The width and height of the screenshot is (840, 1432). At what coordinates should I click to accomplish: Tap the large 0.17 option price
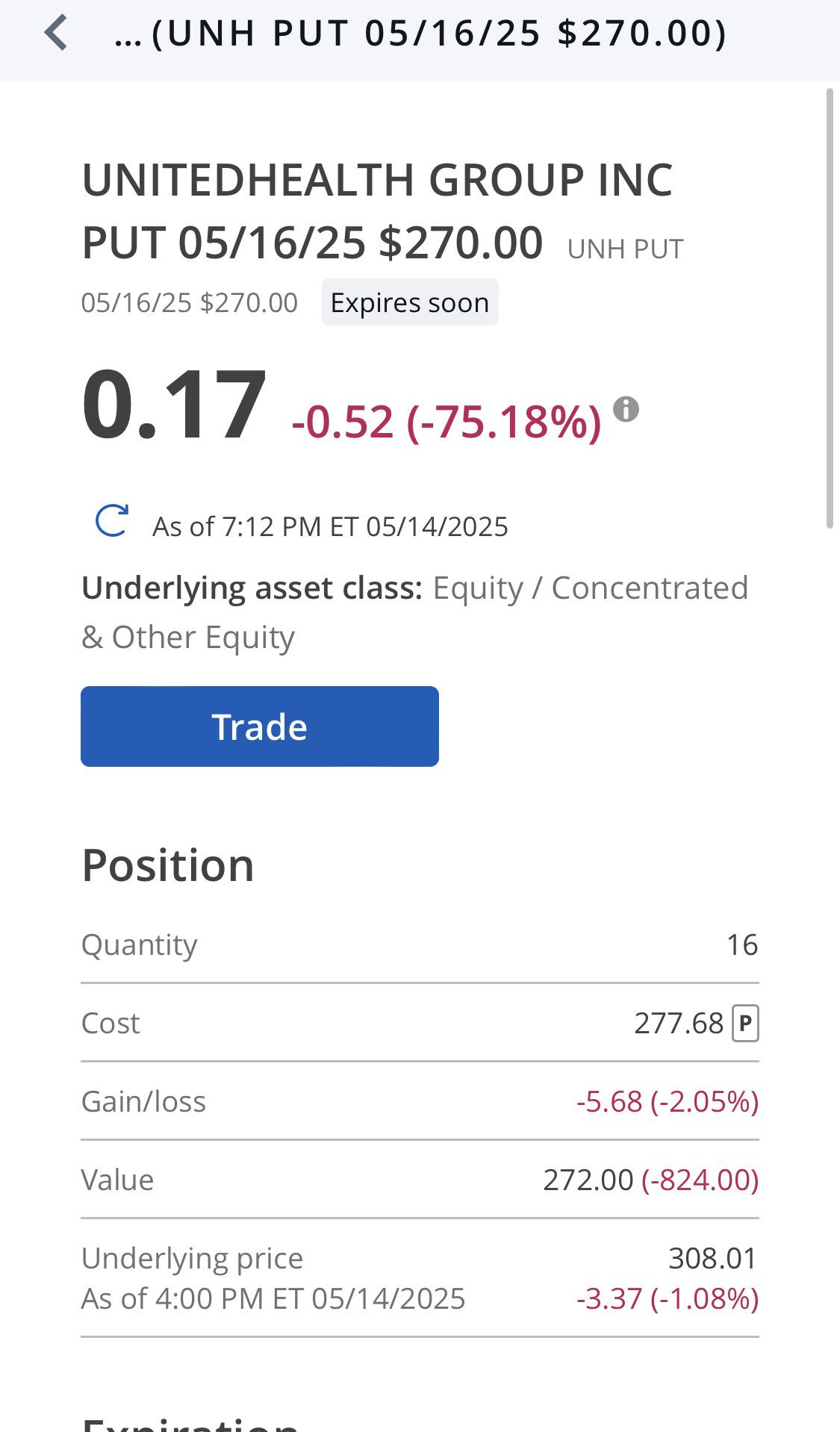click(x=174, y=405)
